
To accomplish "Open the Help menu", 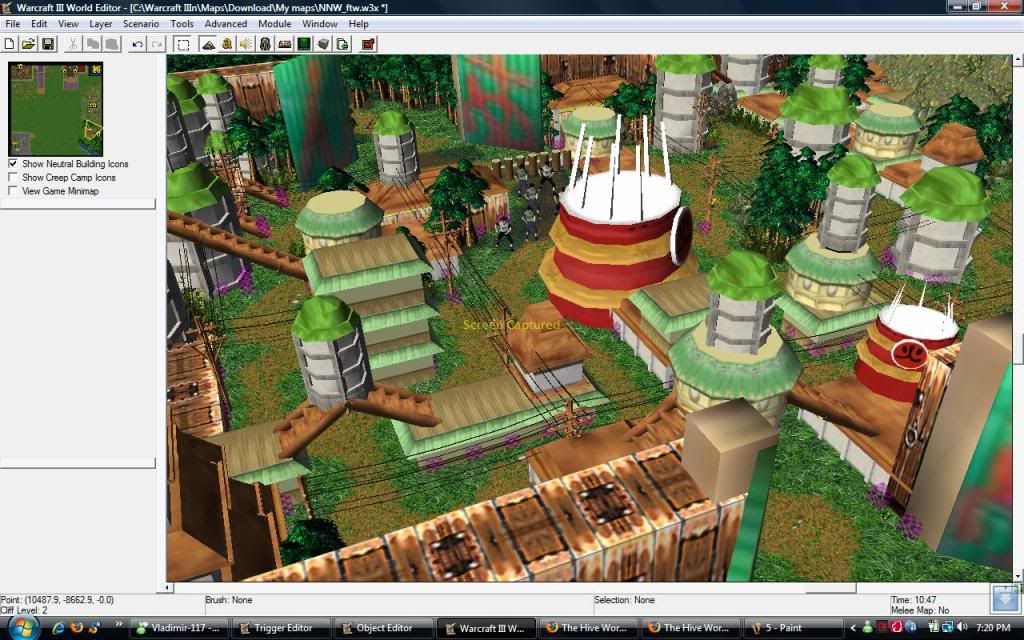I will click(x=359, y=24).
